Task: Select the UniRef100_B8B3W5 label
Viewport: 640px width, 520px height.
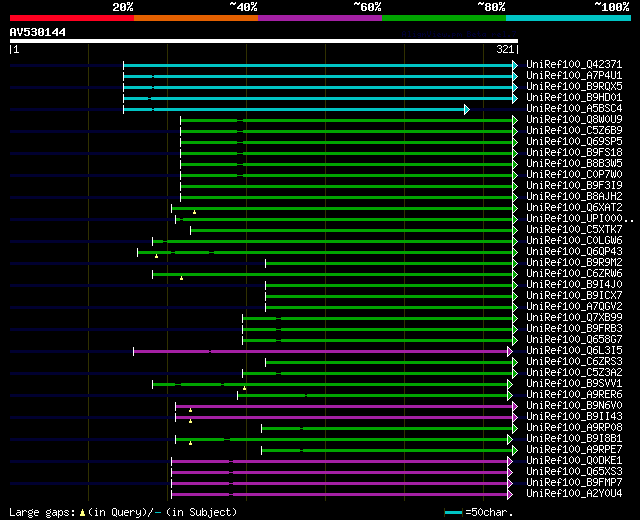Action: click(574, 164)
